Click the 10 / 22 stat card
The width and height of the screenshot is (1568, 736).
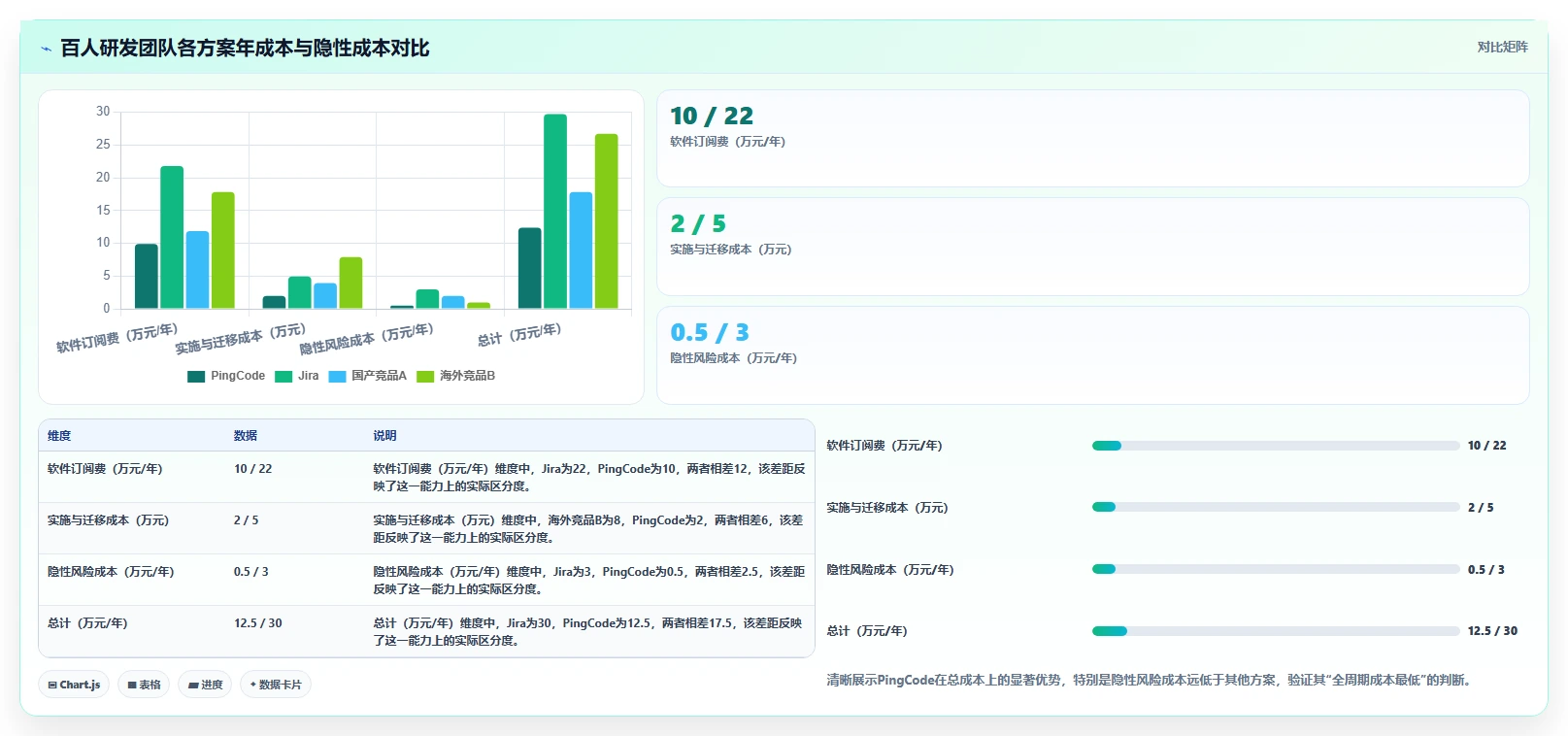pos(1093,139)
